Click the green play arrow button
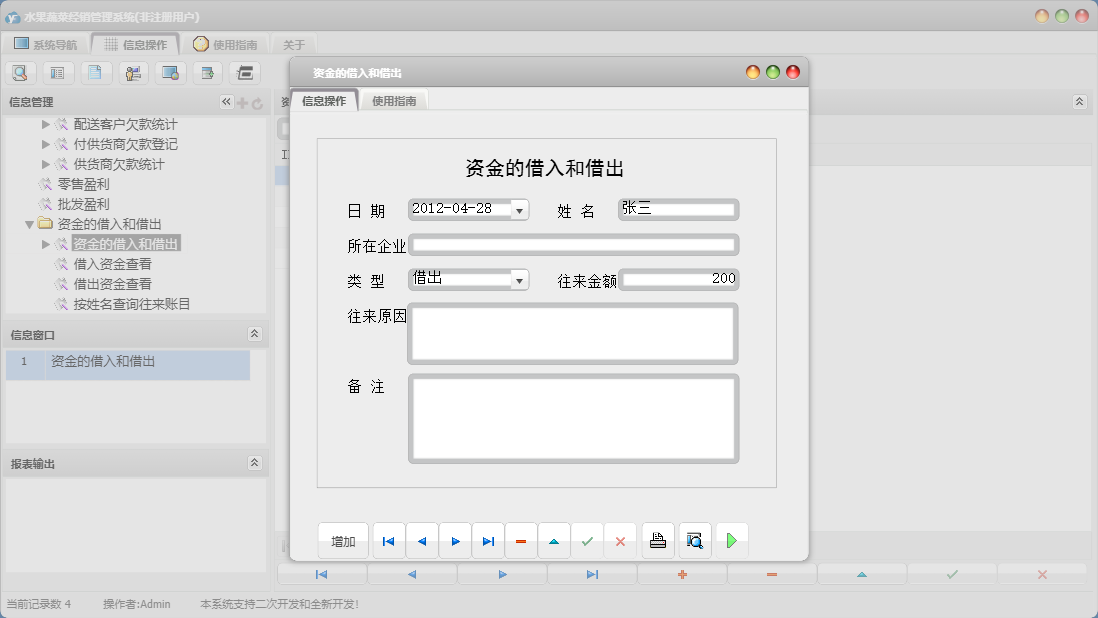 732,541
